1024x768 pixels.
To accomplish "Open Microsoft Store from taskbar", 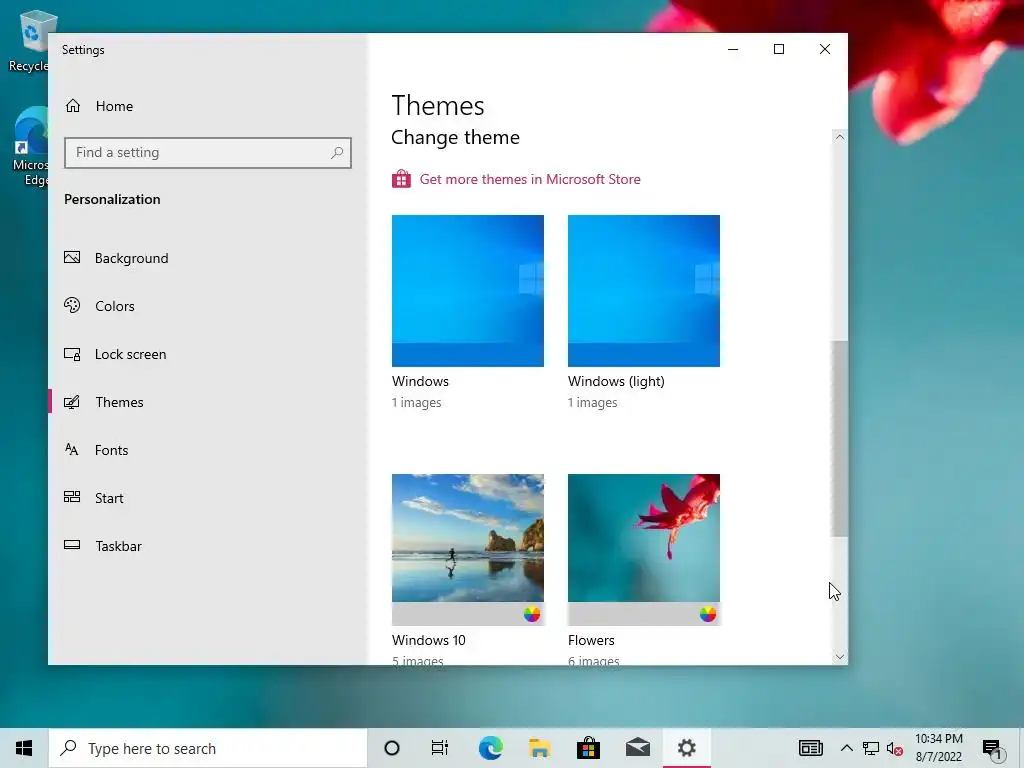I will coord(588,748).
